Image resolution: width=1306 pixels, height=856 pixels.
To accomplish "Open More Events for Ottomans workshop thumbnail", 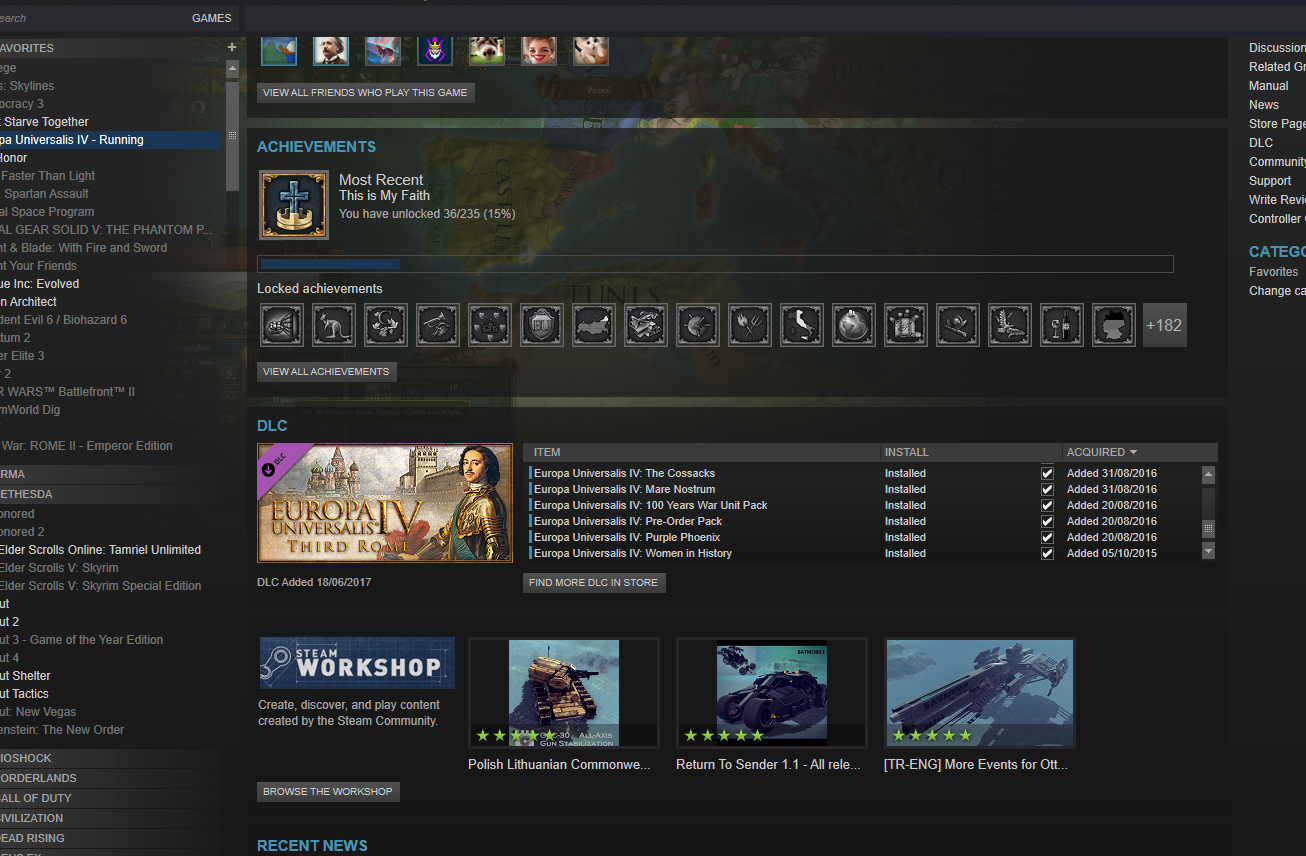I will (x=980, y=693).
